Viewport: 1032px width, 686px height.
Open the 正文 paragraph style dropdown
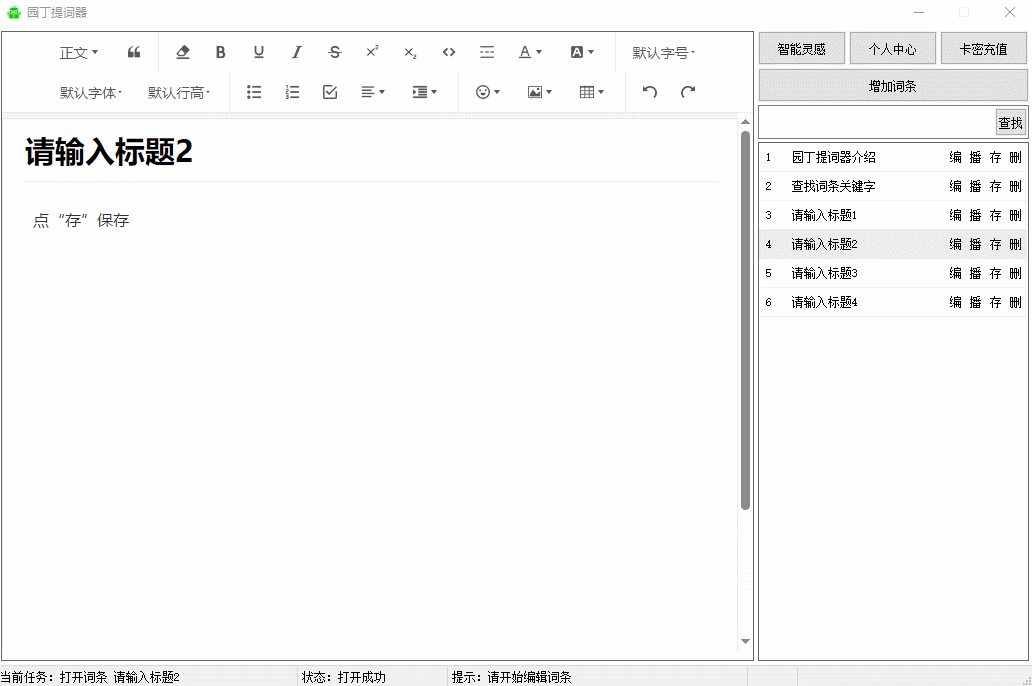pos(79,53)
